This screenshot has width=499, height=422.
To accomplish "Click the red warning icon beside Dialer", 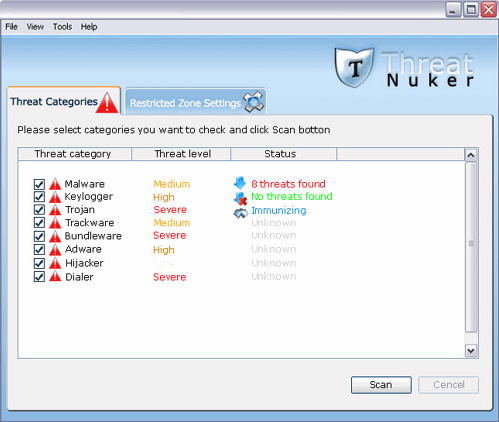I will click(55, 277).
